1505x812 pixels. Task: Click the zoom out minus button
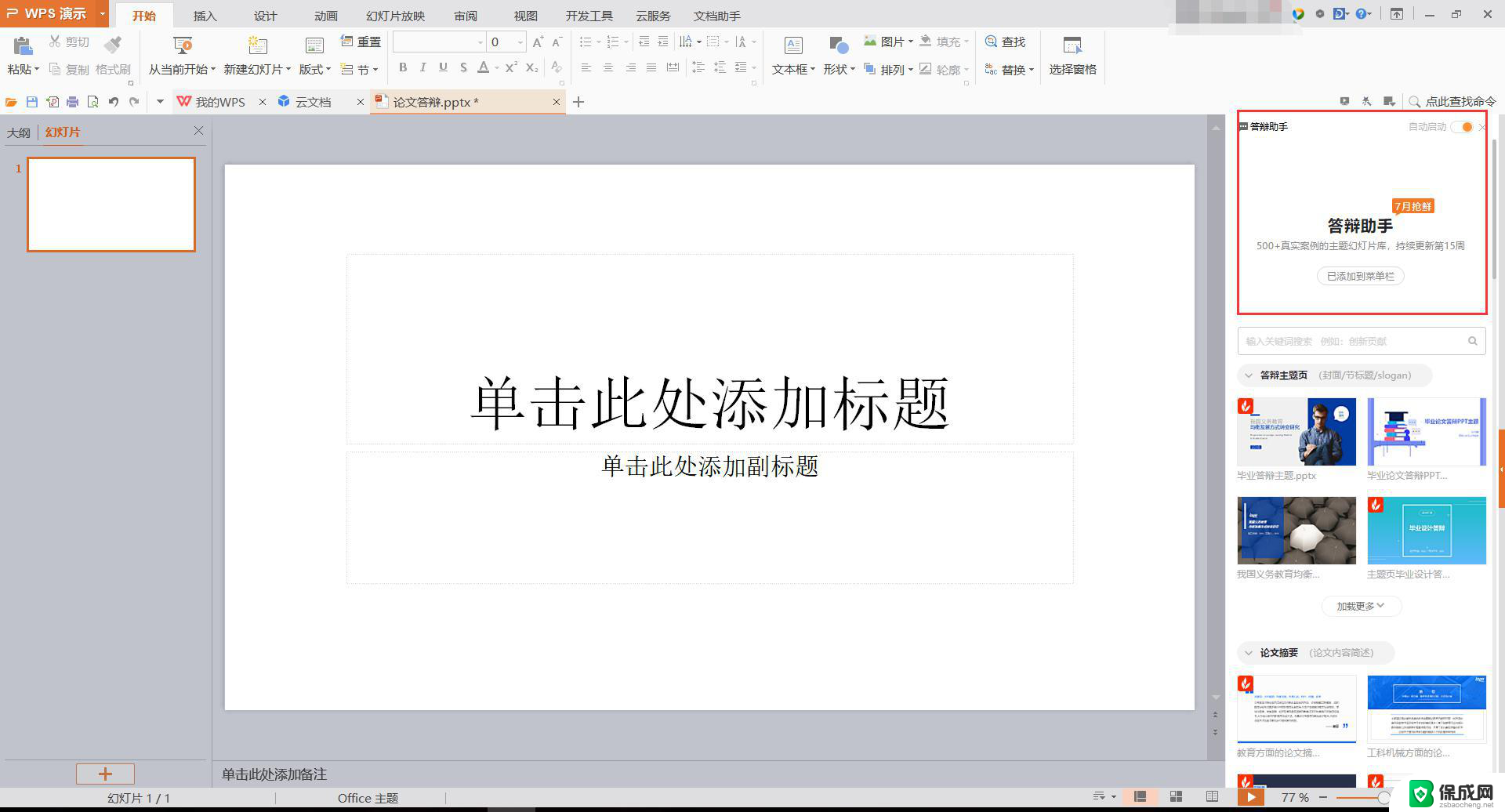(x=1323, y=797)
